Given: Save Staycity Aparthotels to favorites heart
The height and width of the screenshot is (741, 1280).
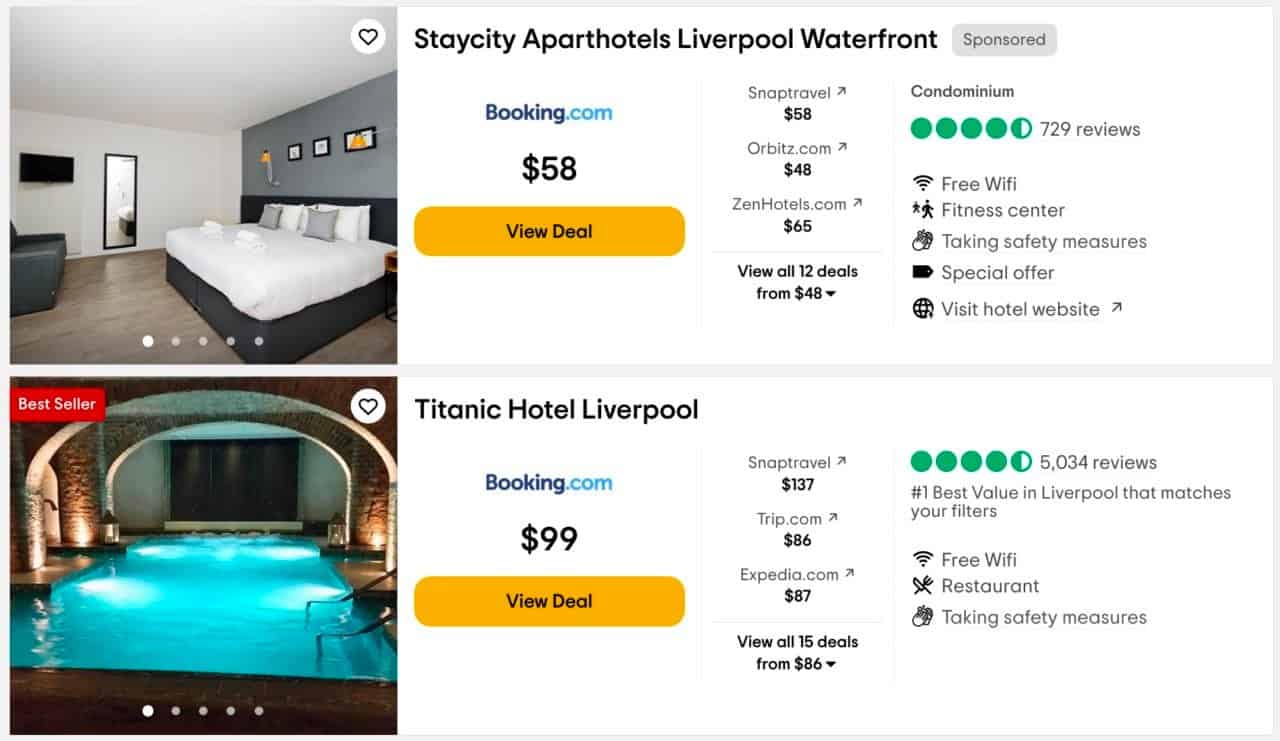Looking at the screenshot, I should 368,37.
